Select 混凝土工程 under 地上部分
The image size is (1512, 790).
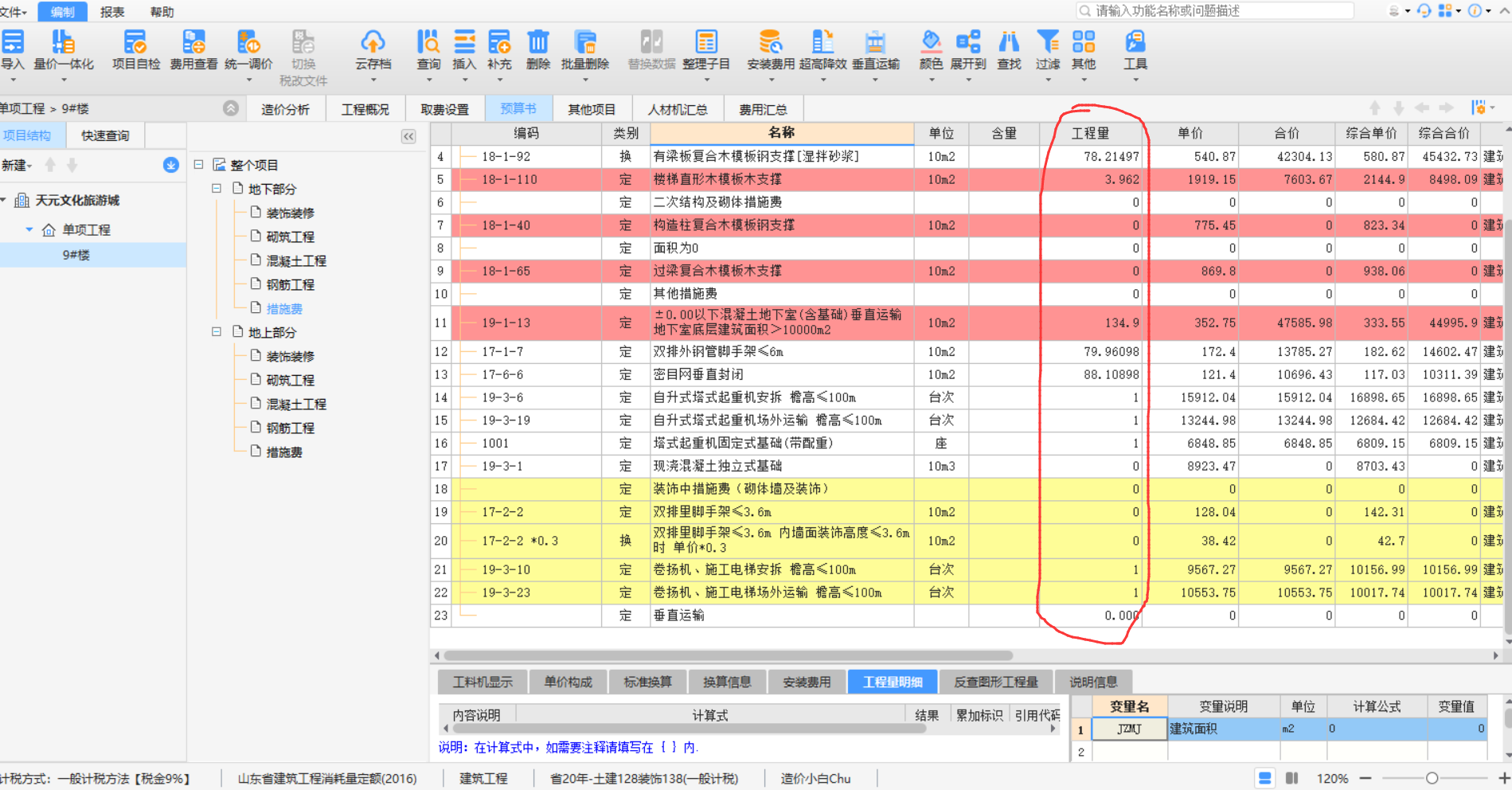tap(296, 404)
